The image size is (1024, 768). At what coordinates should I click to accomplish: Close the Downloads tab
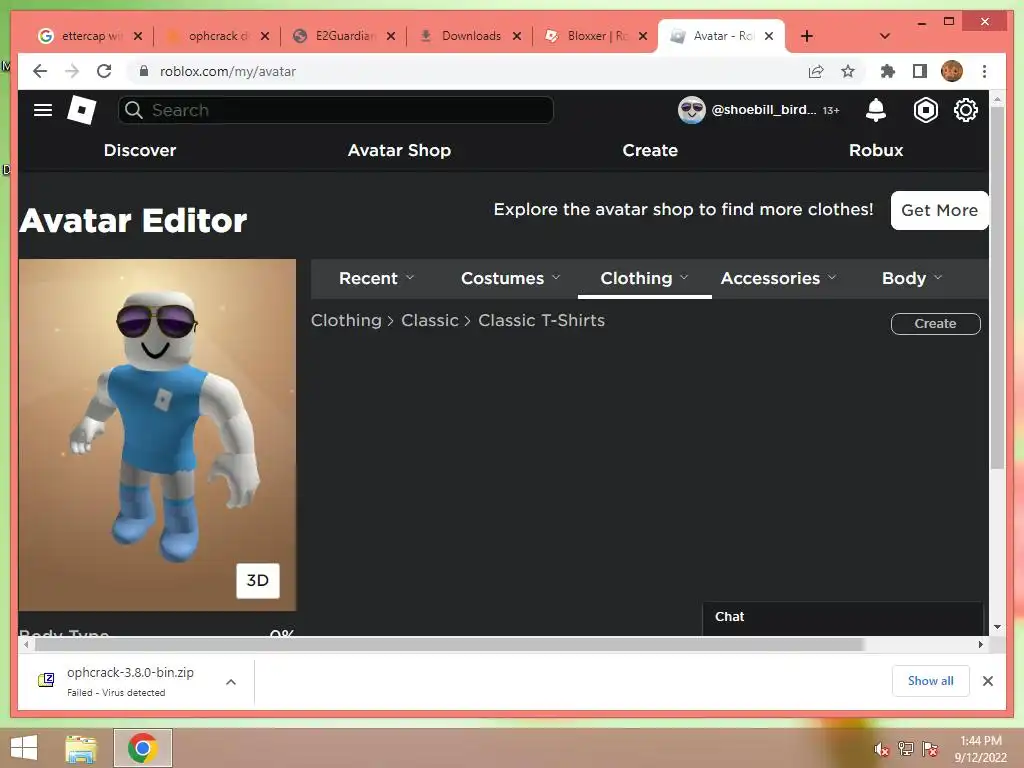517,36
